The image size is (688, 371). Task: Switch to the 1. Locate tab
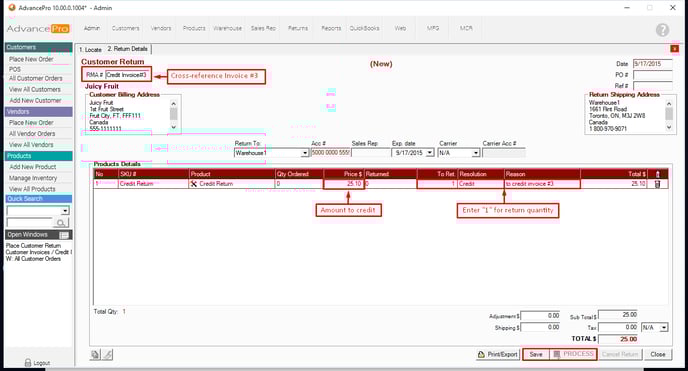(x=90, y=50)
